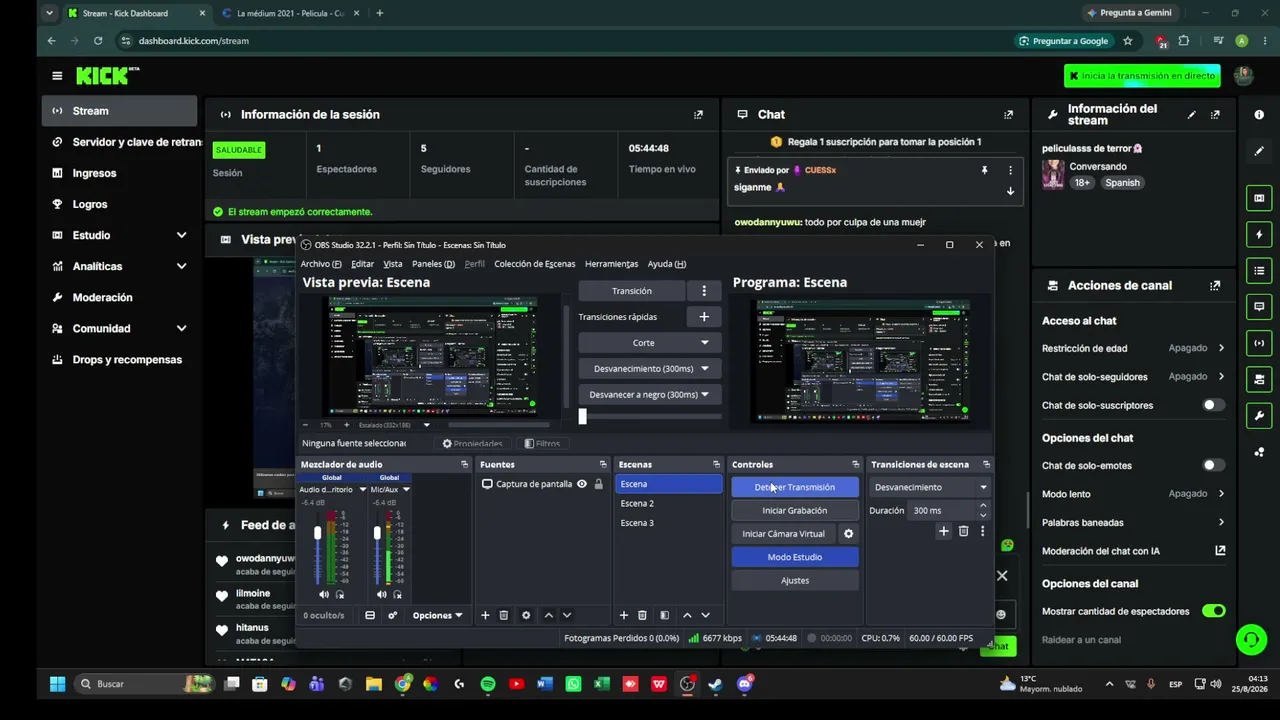
Task: Click the pin icon on the pinned message
Action: 984,171
